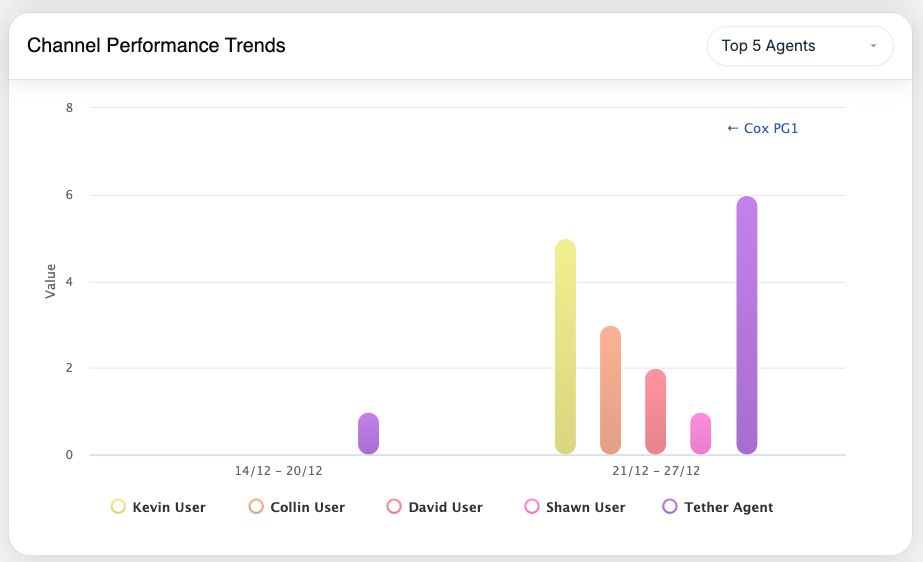The image size is (923, 562).
Task: Click the 14/12 - 20/12 axis label
Action: [x=278, y=470]
